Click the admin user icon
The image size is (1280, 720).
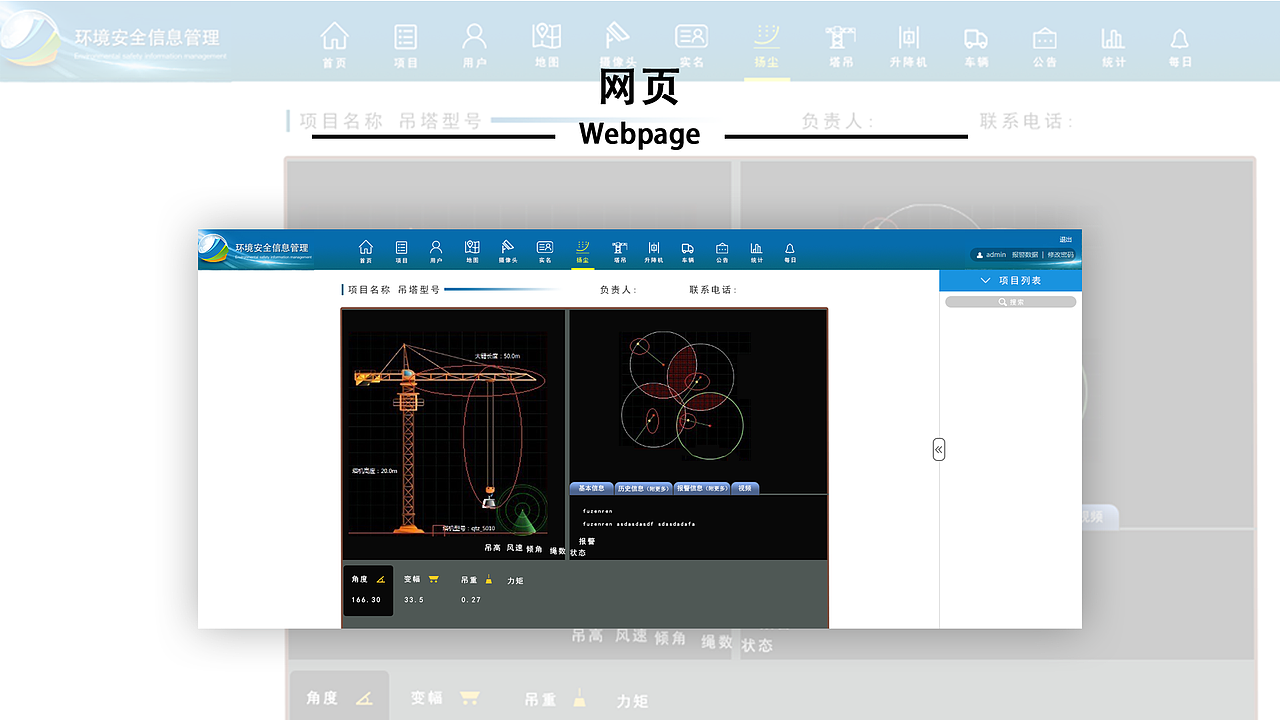coord(980,255)
